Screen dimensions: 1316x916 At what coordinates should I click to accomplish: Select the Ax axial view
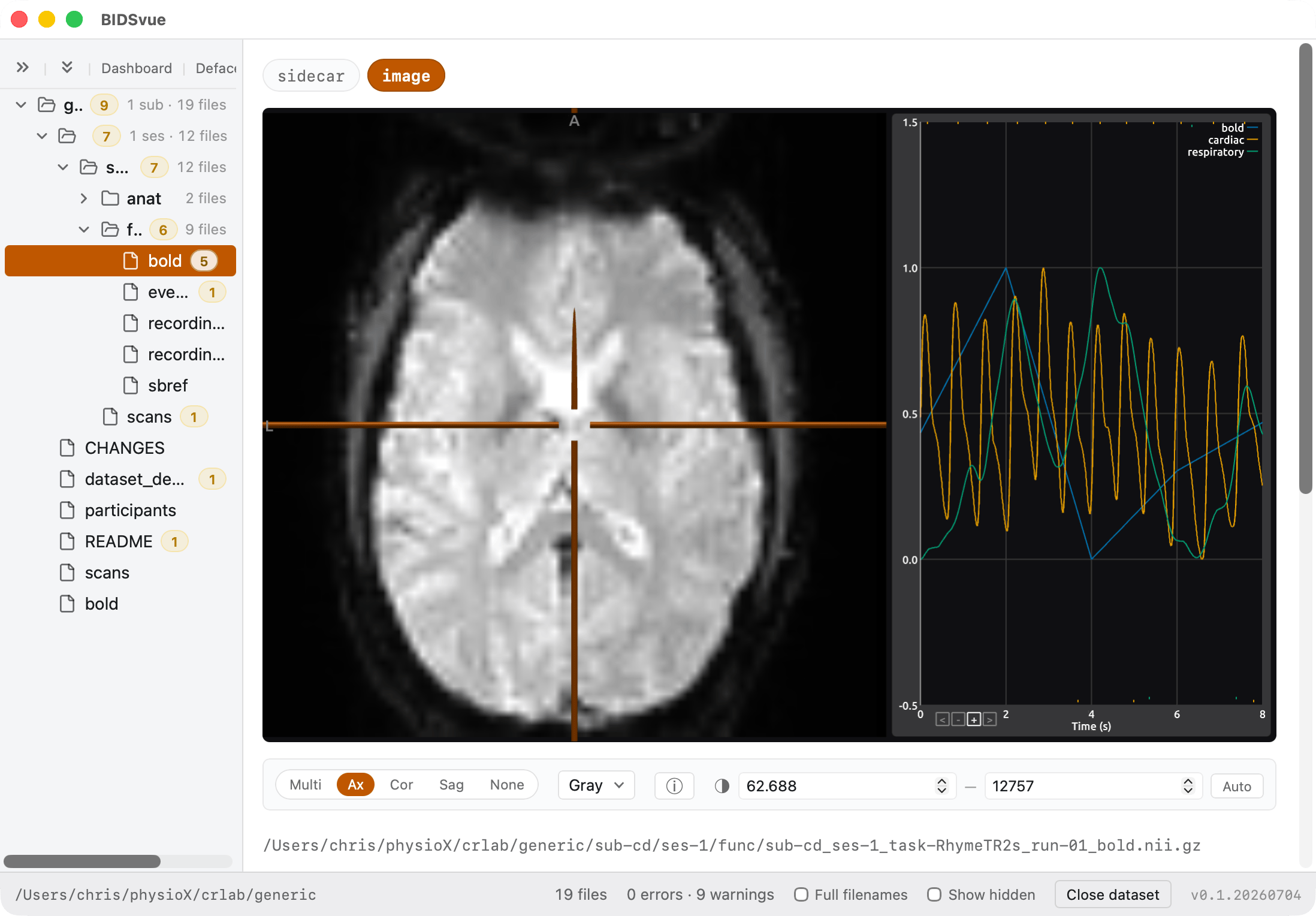click(x=355, y=785)
